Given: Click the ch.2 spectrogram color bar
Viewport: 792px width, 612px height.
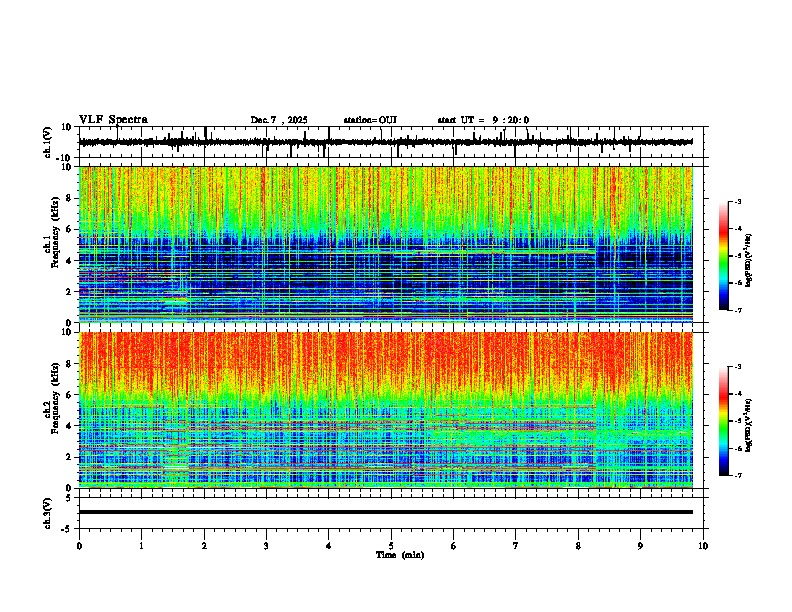Looking at the screenshot, I should pos(724,421).
